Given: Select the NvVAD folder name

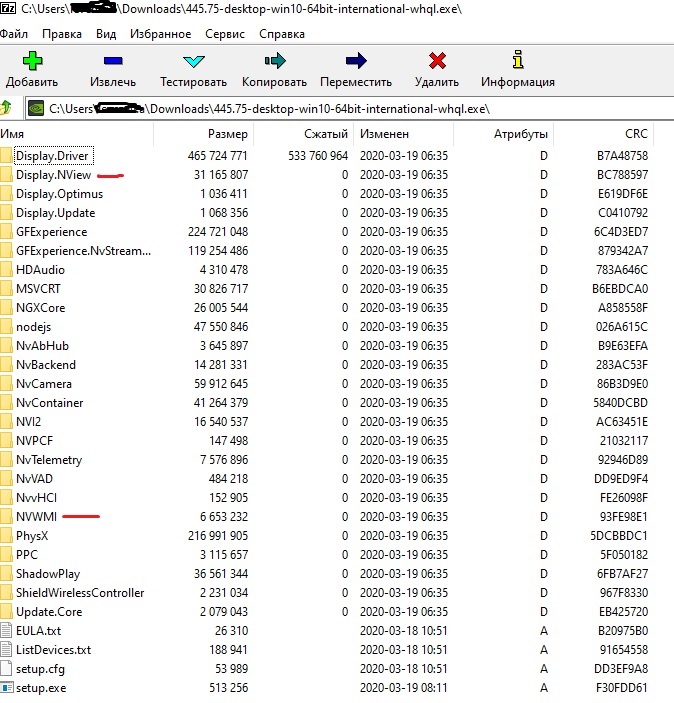Looking at the screenshot, I should click(x=34, y=478).
